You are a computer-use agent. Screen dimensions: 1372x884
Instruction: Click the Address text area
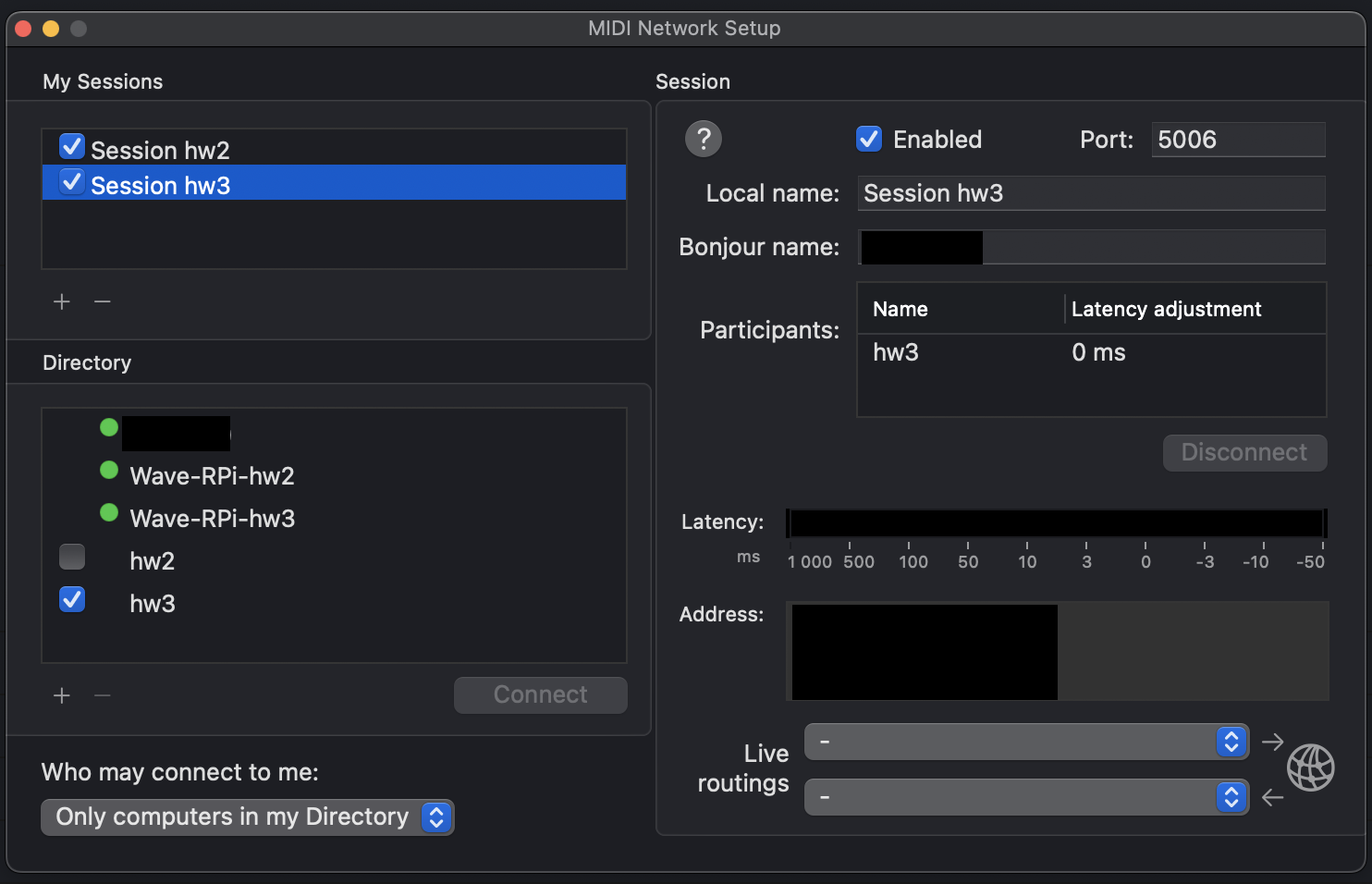(x=1058, y=651)
